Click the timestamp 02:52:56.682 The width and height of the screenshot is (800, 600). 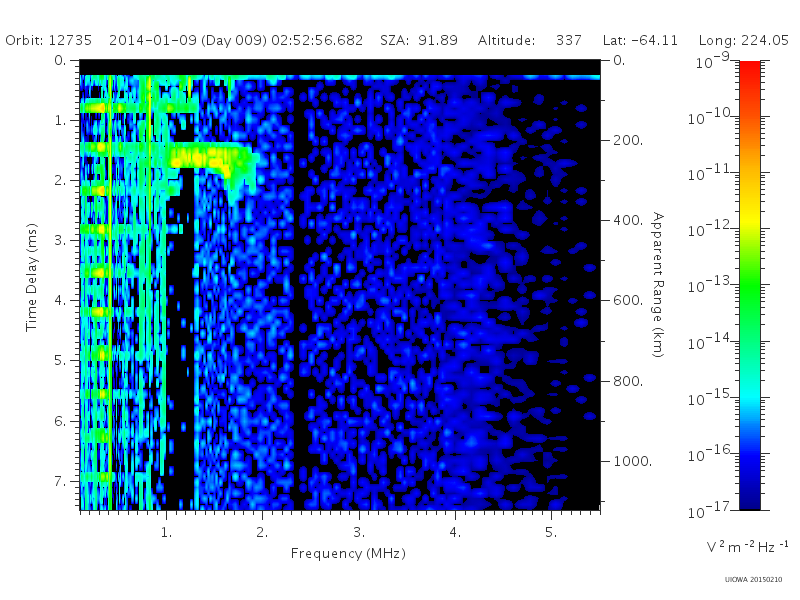pos(317,40)
